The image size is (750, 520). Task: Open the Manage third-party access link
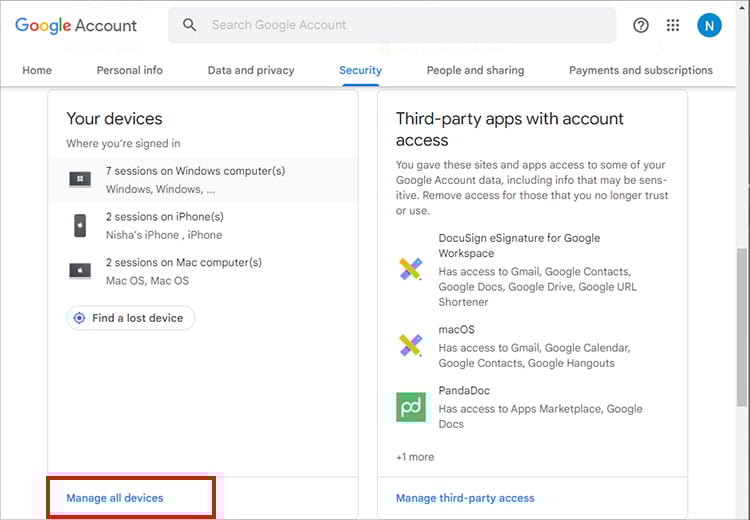tap(465, 498)
